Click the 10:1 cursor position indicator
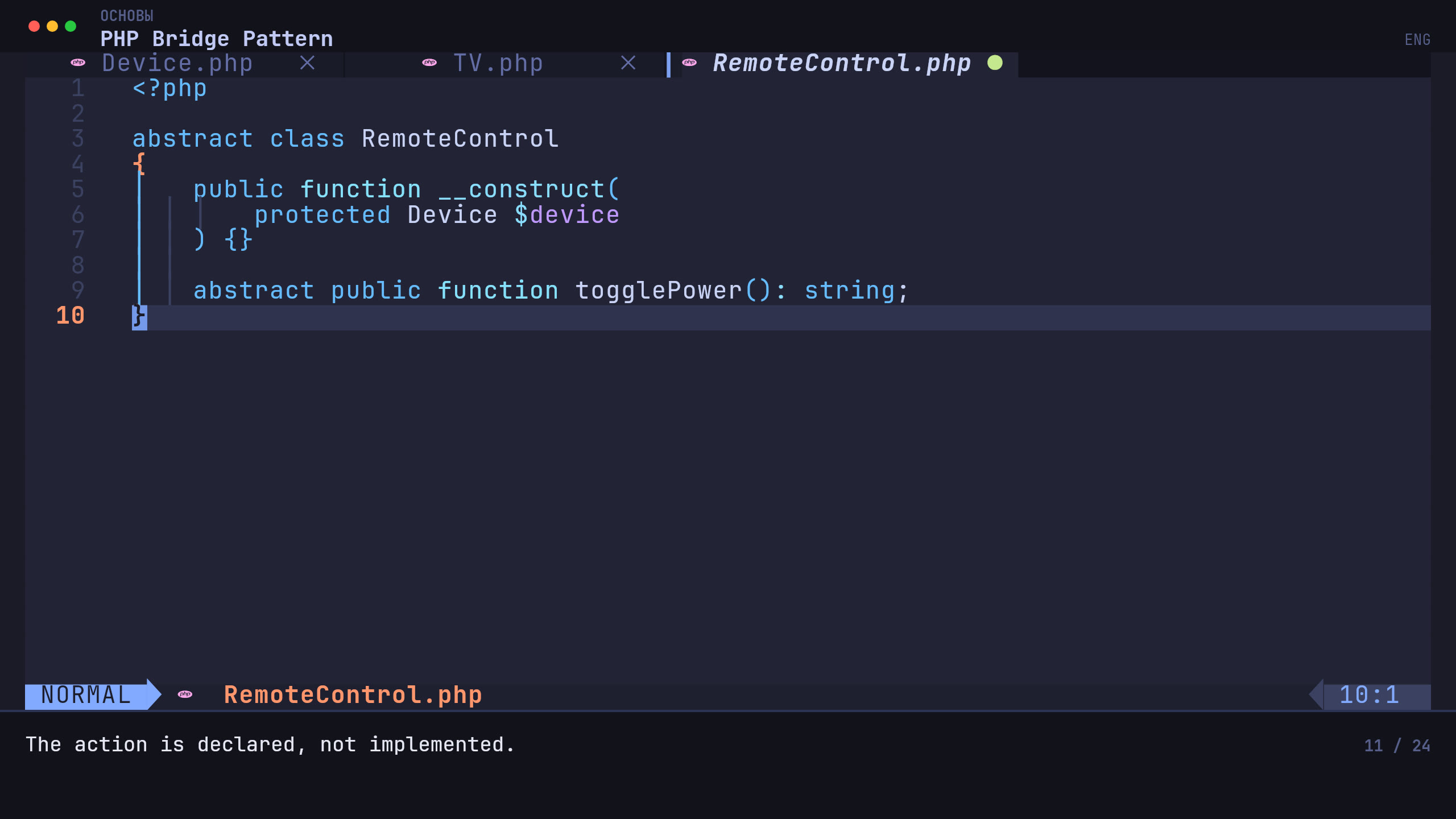 pyautogui.click(x=1370, y=695)
